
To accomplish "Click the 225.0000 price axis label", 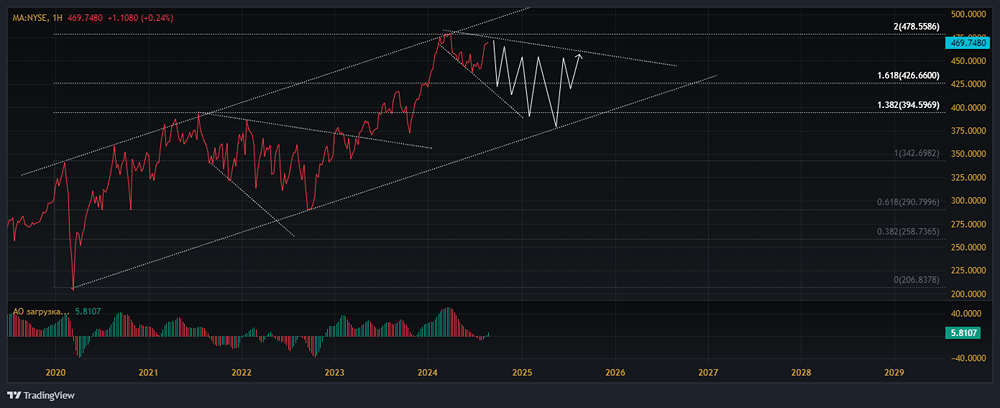I will [x=967, y=271].
